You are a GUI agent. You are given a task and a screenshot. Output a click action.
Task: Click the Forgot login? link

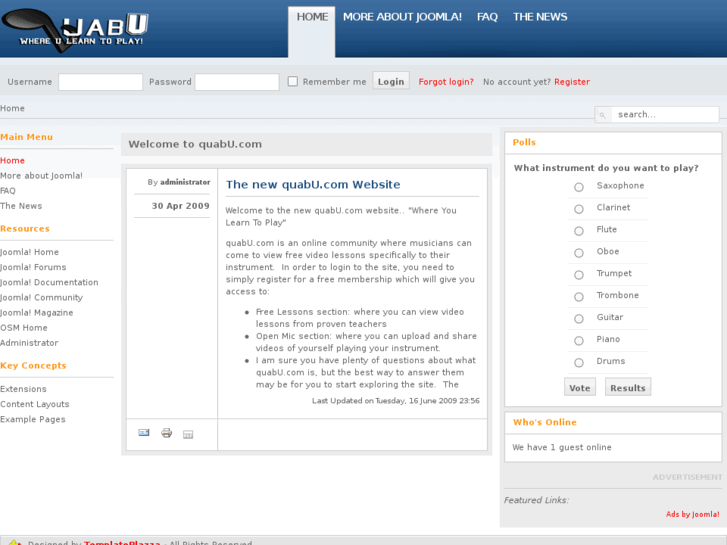(x=446, y=82)
